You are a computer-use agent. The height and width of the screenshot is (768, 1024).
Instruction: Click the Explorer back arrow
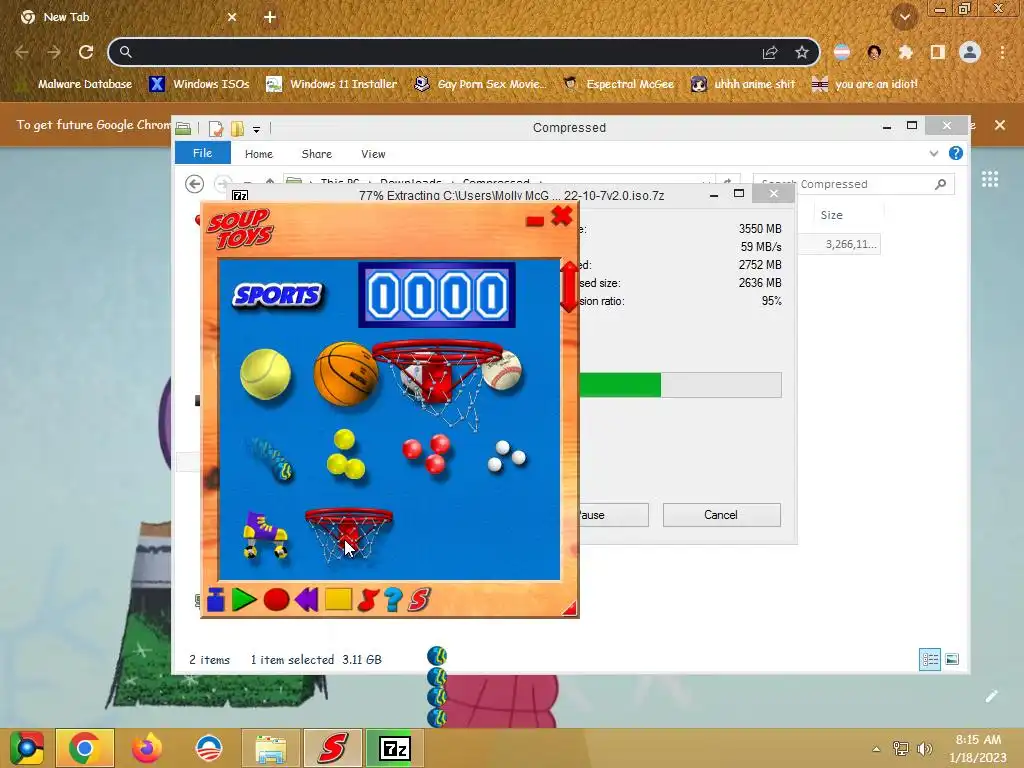(x=194, y=184)
